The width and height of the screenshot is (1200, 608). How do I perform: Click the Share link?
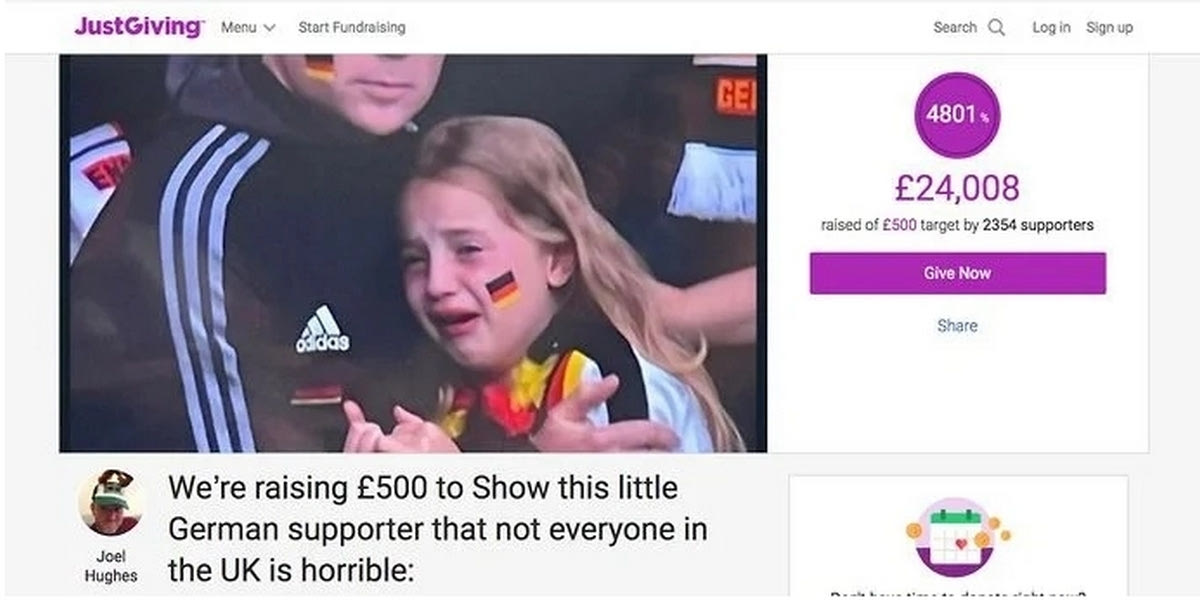958,325
